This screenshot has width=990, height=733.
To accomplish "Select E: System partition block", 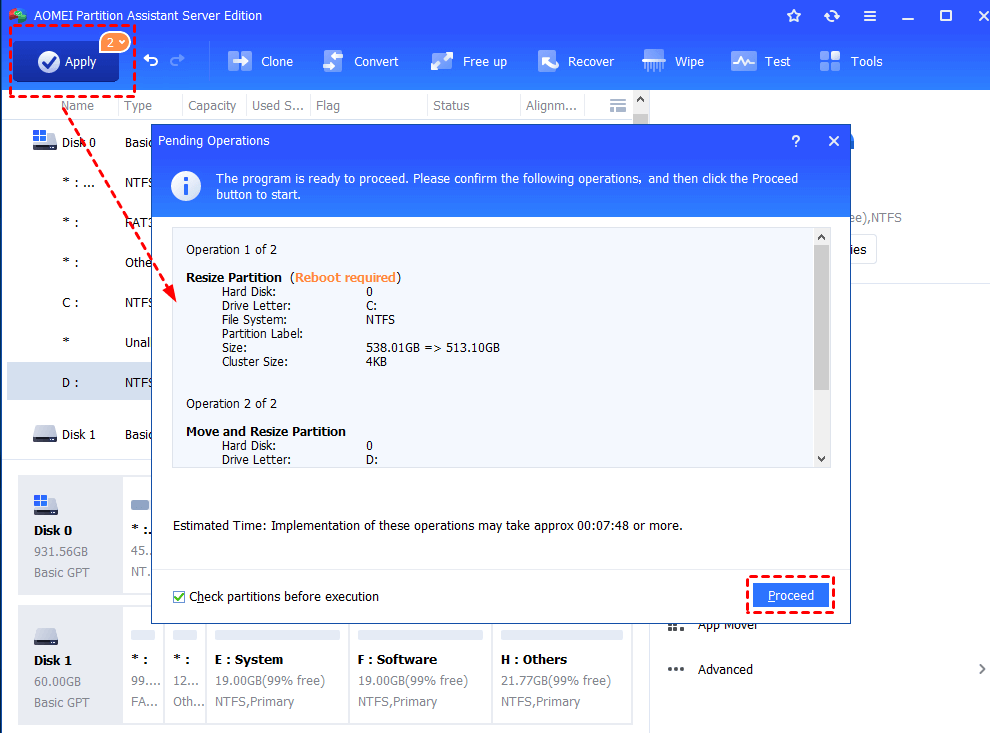I will (277, 674).
